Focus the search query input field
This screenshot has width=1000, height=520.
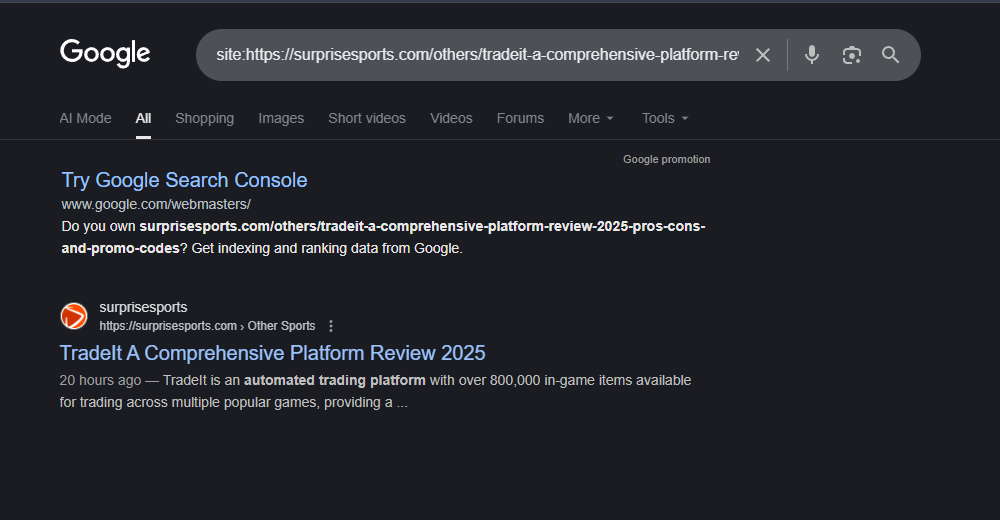pos(480,55)
